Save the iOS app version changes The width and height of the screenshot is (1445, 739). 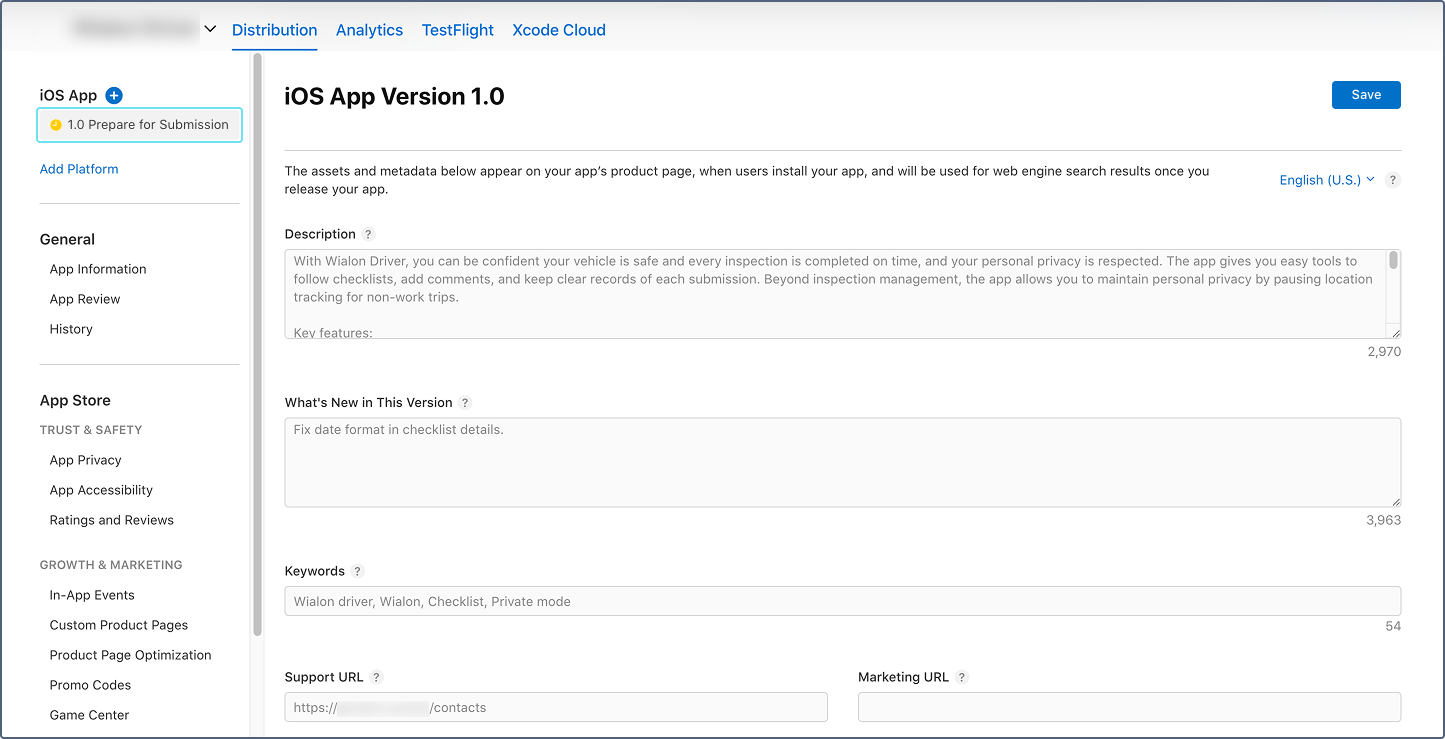coord(1366,95)
